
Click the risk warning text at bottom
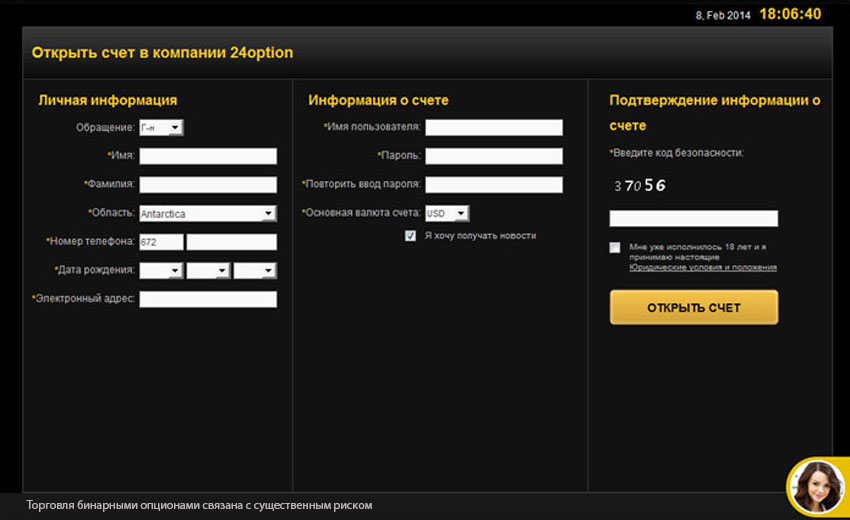199,505
